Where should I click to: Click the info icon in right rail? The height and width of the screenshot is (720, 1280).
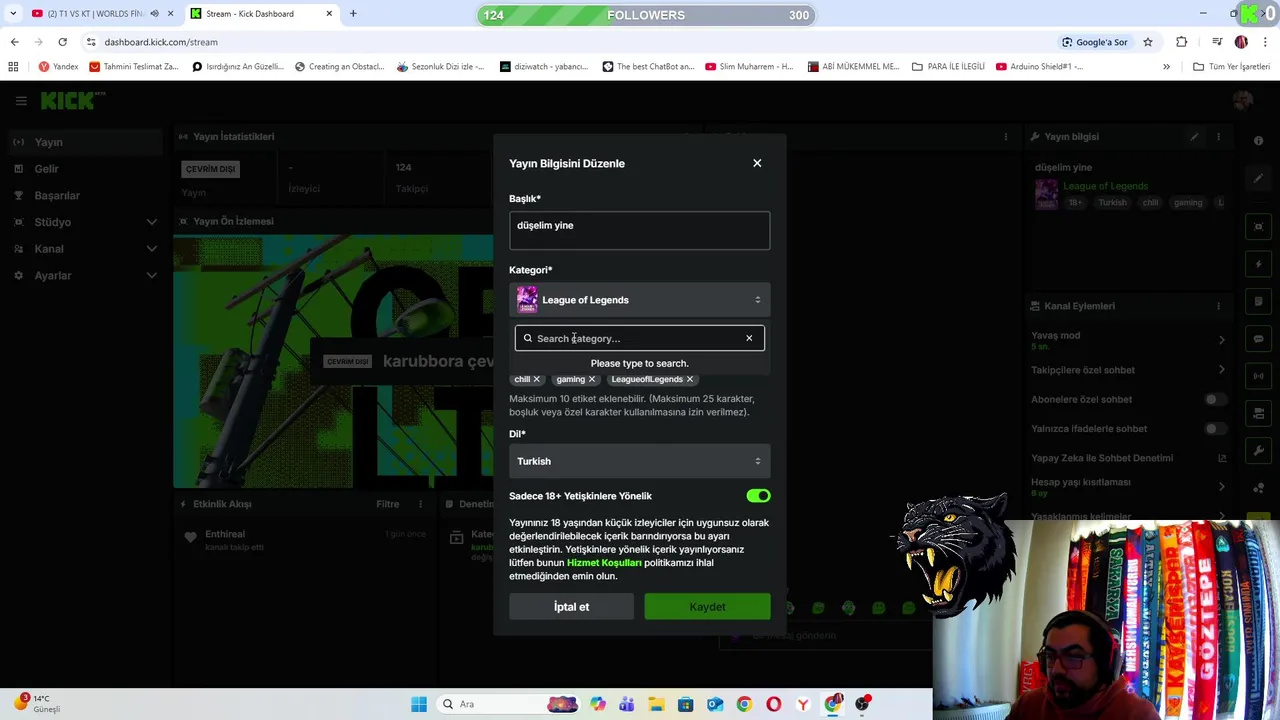(x=1258, y=140)
